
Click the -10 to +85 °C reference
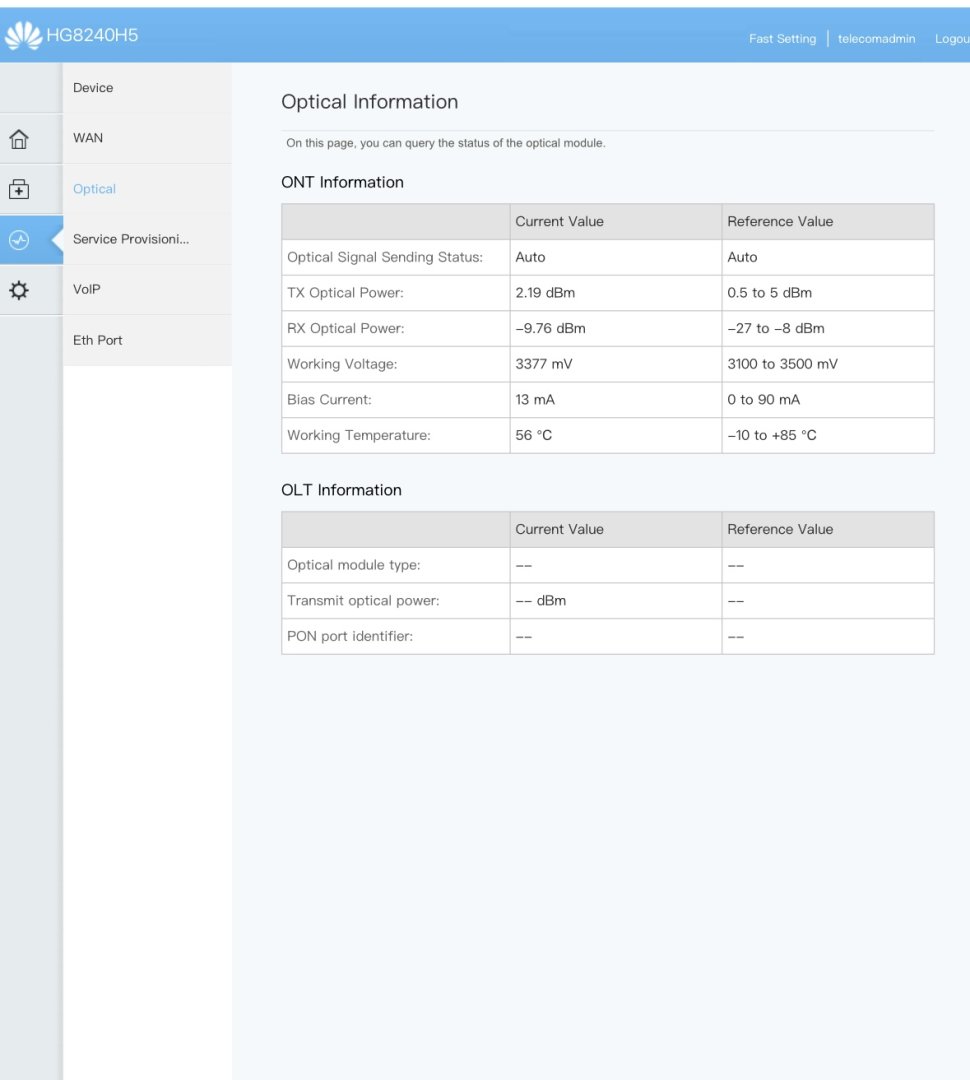click(772, 435)
